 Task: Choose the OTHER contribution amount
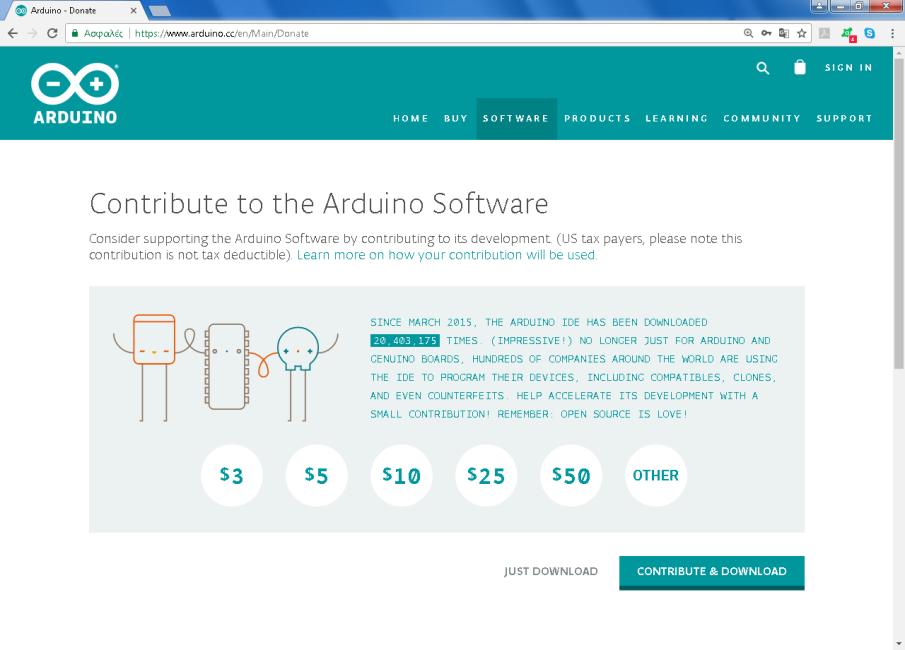656,475
